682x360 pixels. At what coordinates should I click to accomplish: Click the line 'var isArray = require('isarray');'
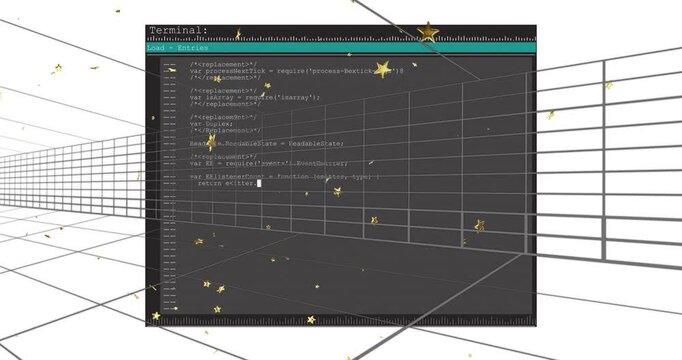click(x=254, y=97)
